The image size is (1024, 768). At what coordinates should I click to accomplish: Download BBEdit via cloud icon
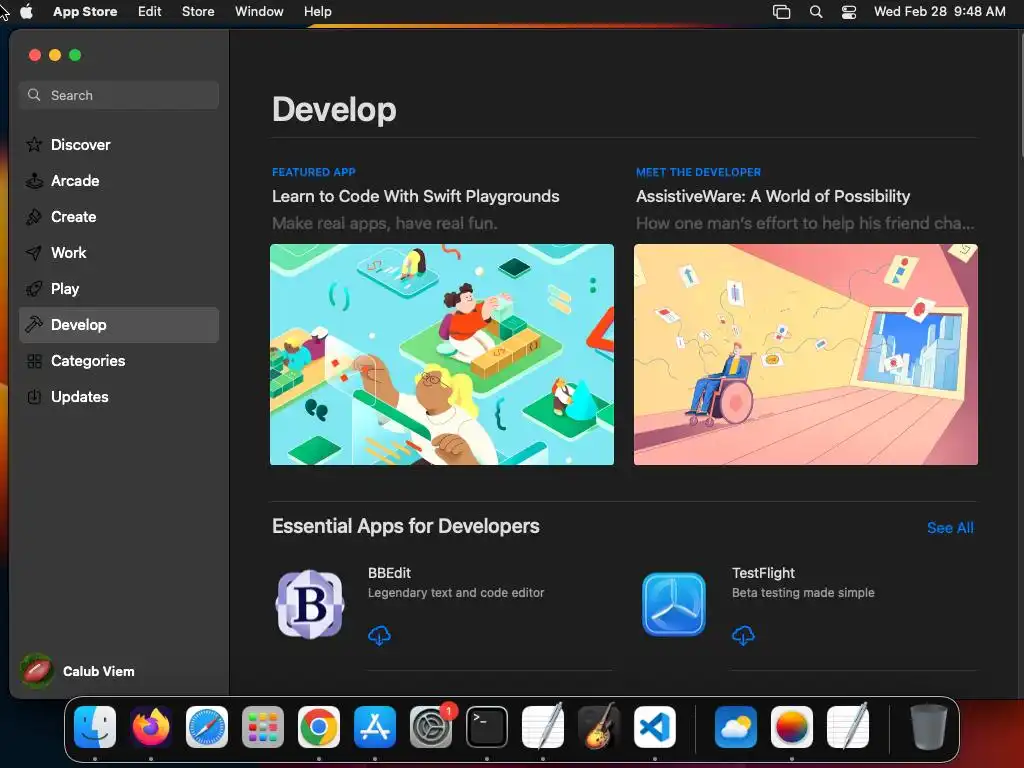click(379, 635)
